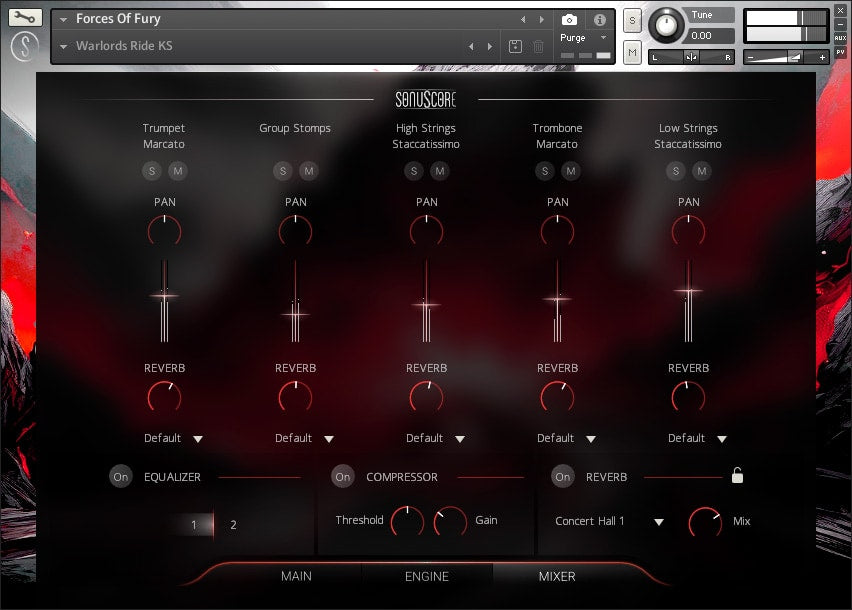Click the Low Strings REVERB knob
Image resolution: width=852 pixels, height=610 pixels.
[x=688, y=397]
